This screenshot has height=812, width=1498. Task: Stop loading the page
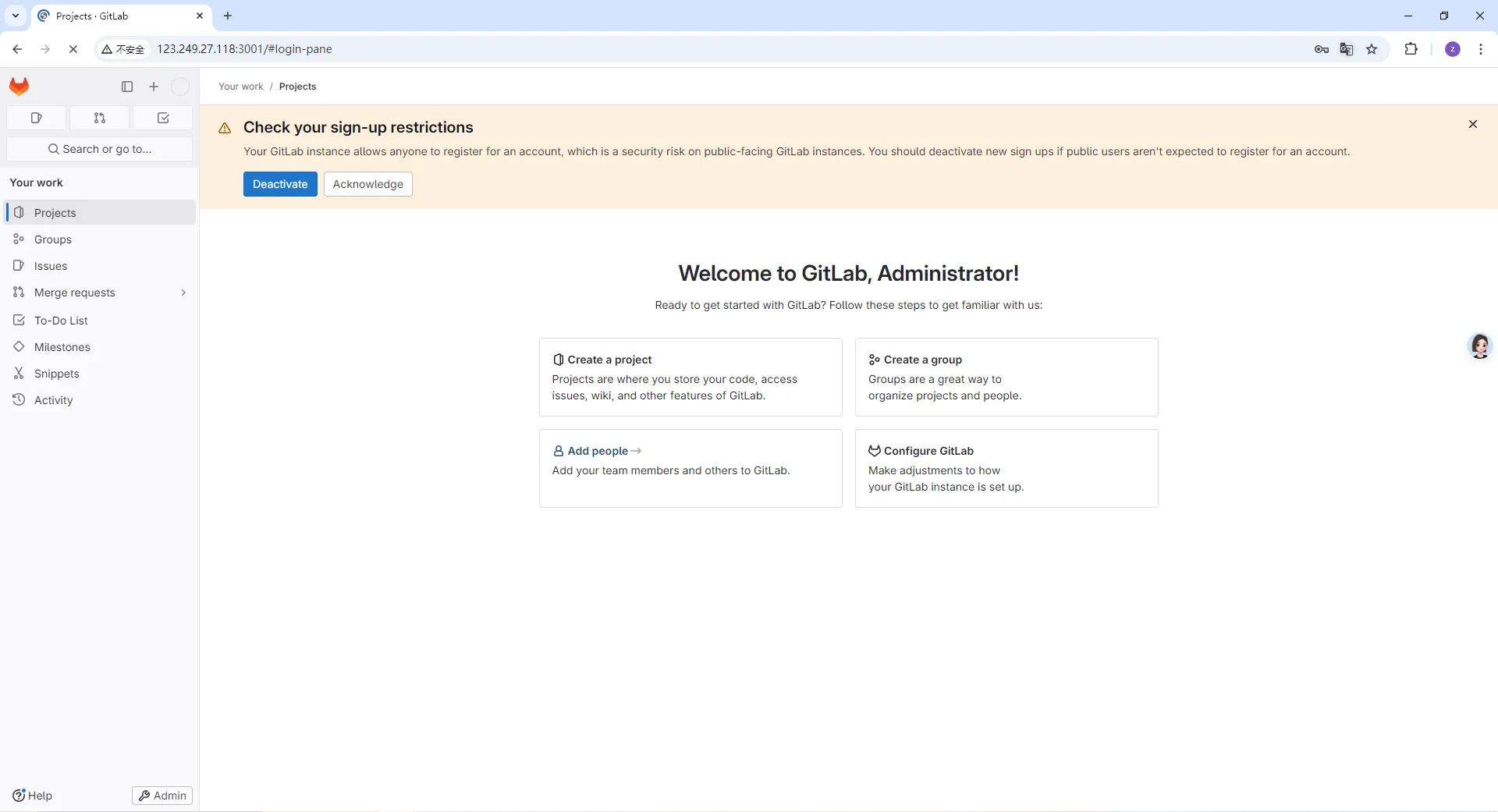coord(73,49)
